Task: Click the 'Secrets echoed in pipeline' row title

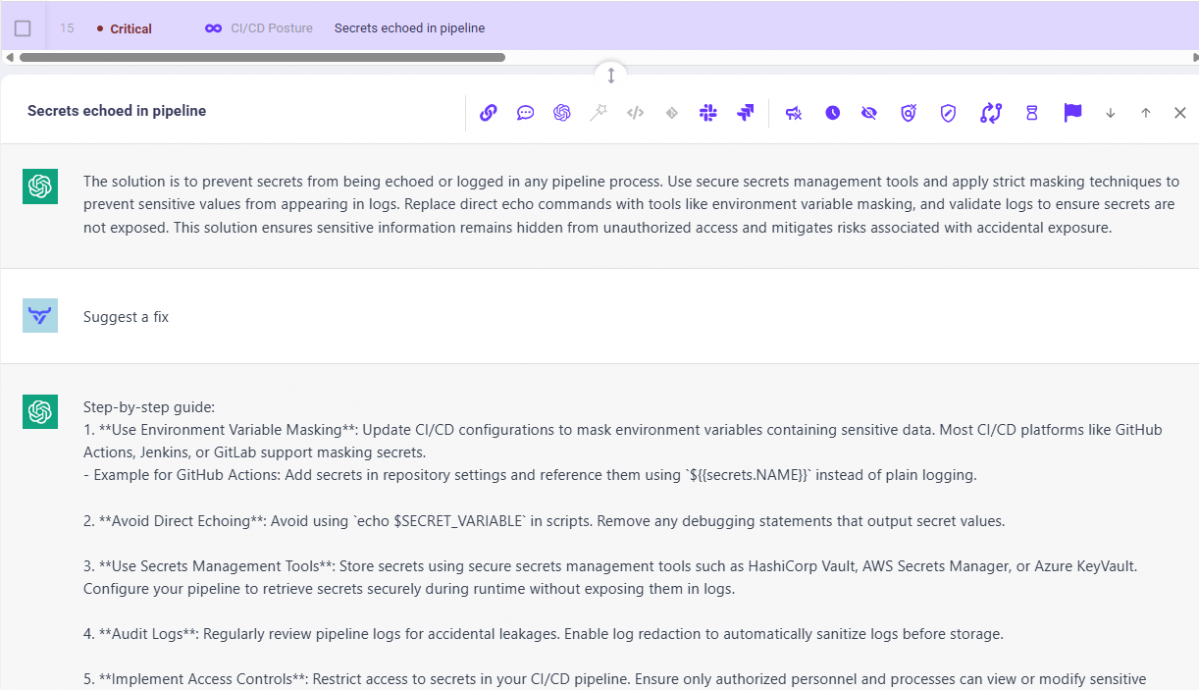Action: pyautogui.click(x=409, y=28)
